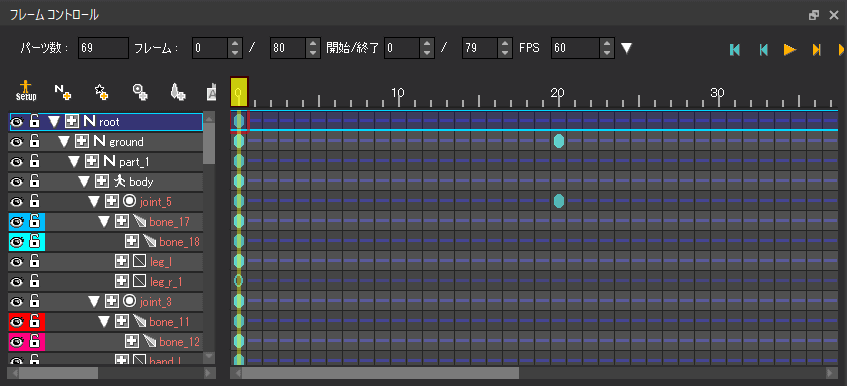Click the timeline horizontal scrollbar thumb
Image resolution: width=847 pixels, height=386 pixels.
click(x=380, y=373)
